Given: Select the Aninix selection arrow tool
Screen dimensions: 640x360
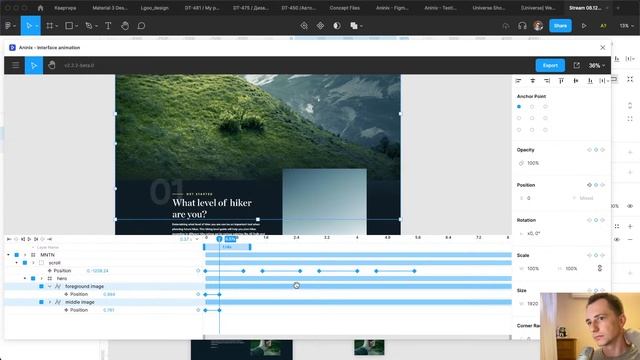Looking at the screenshot, I should (x=34, y=65).
